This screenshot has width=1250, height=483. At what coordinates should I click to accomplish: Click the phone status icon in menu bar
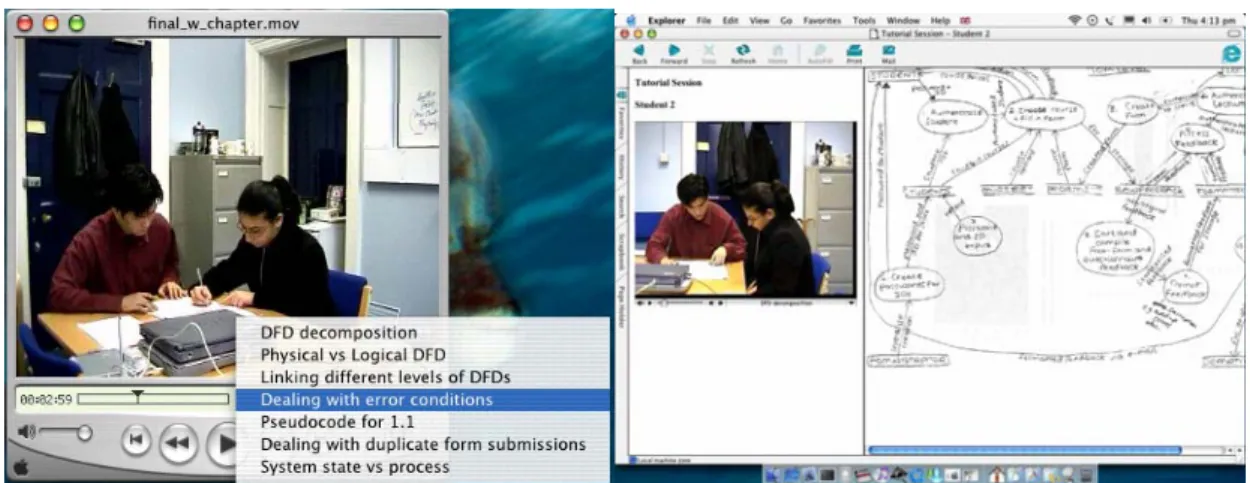1109,20
